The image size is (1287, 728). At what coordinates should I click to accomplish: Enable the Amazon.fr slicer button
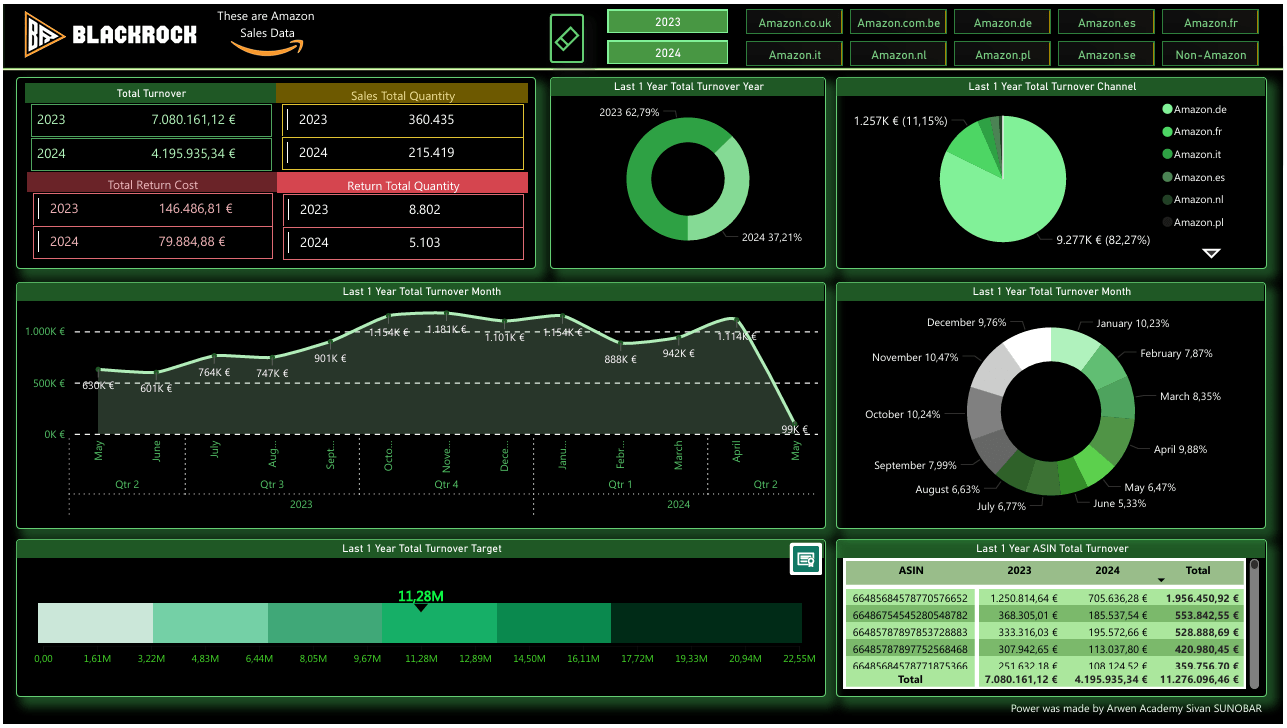1211,23
